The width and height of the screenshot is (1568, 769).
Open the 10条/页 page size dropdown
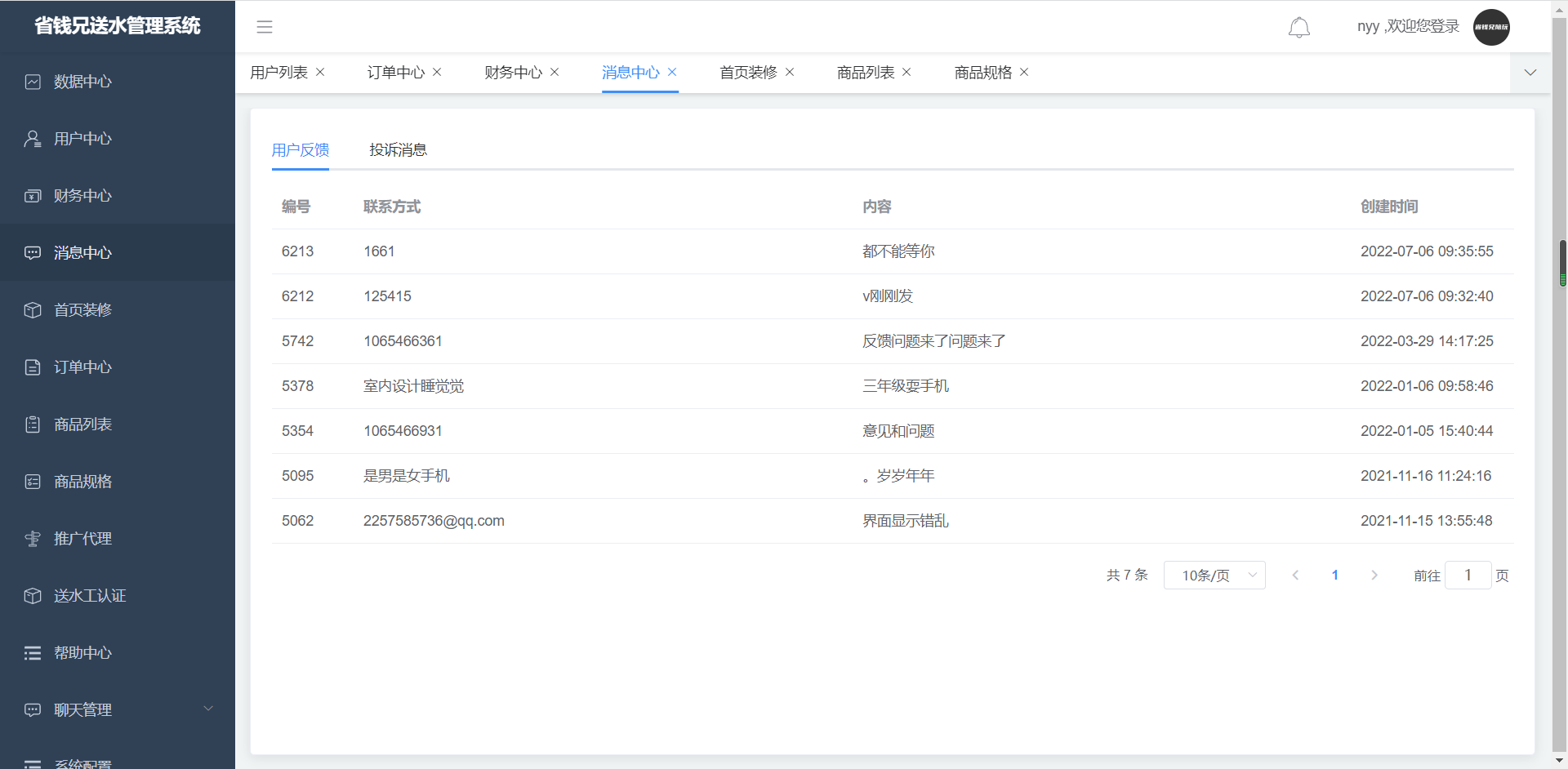[1214, 576]
